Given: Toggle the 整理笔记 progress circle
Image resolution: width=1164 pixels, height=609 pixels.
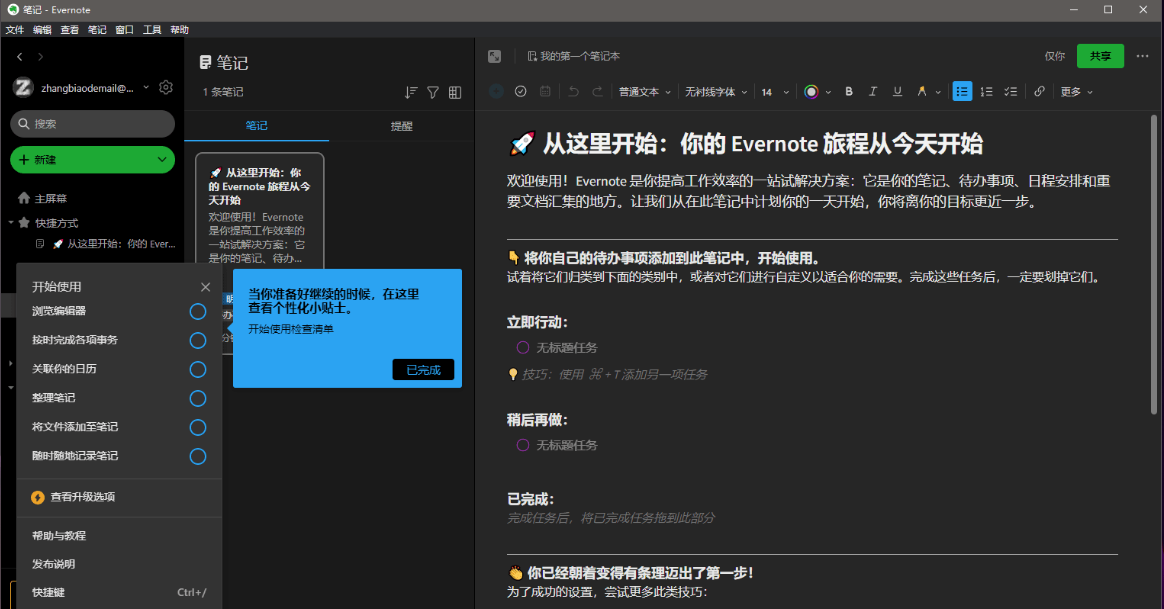Looking at the screenshot, I should (197, 398).
